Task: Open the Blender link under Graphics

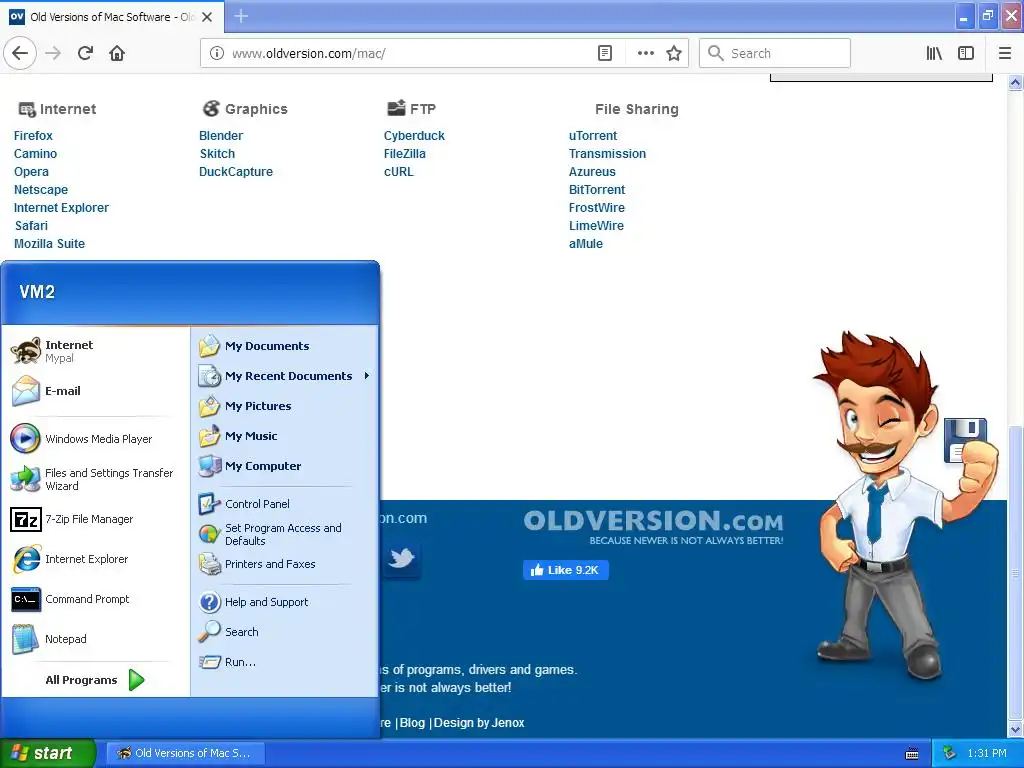Action: [221, 135]
